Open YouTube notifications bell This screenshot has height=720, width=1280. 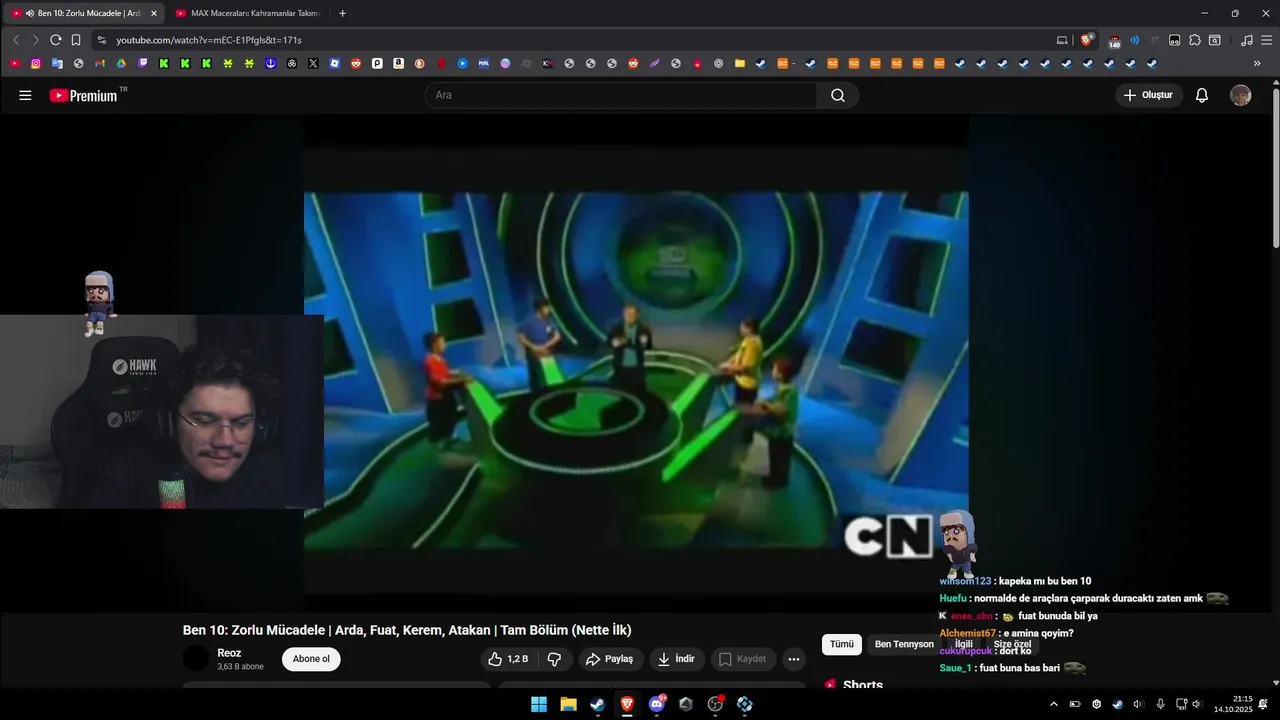(x=1202, y=95)
